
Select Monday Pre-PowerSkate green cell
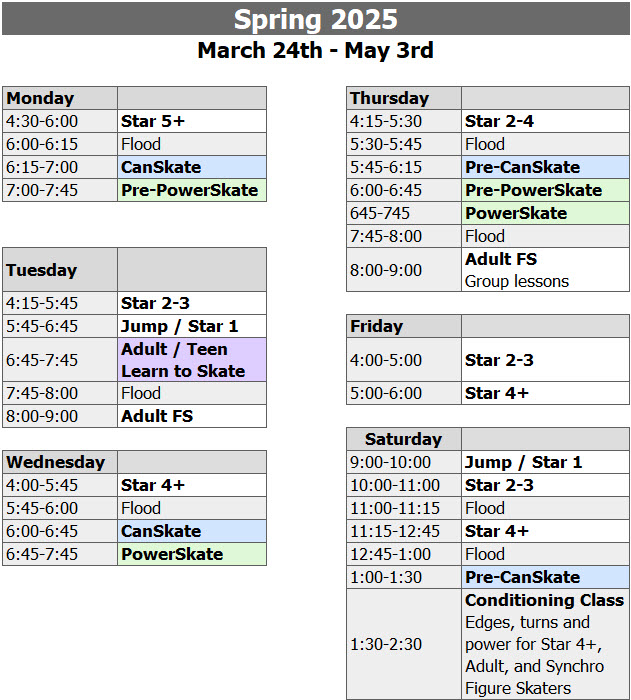192,190
